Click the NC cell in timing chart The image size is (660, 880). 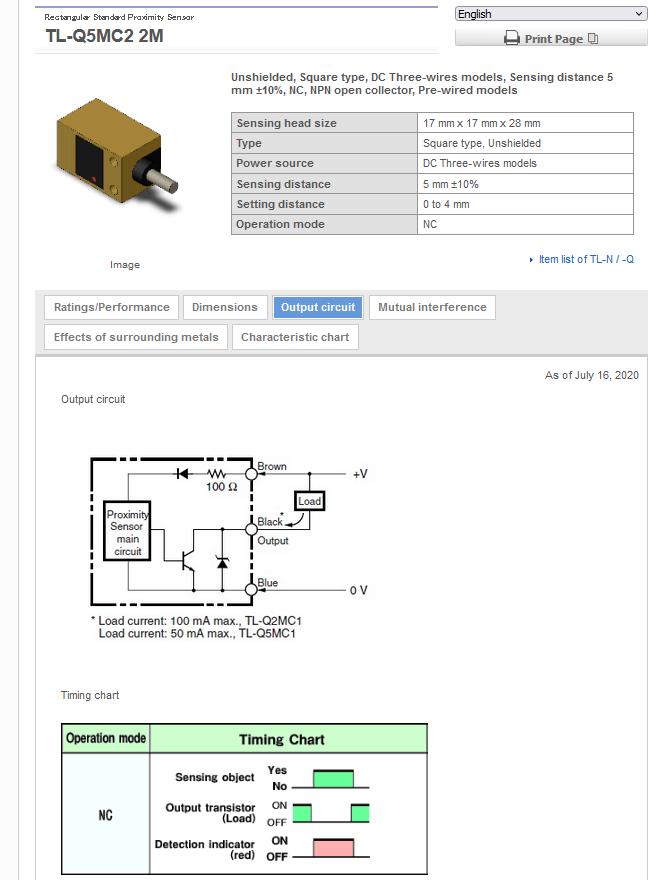(x=106, y=814)
